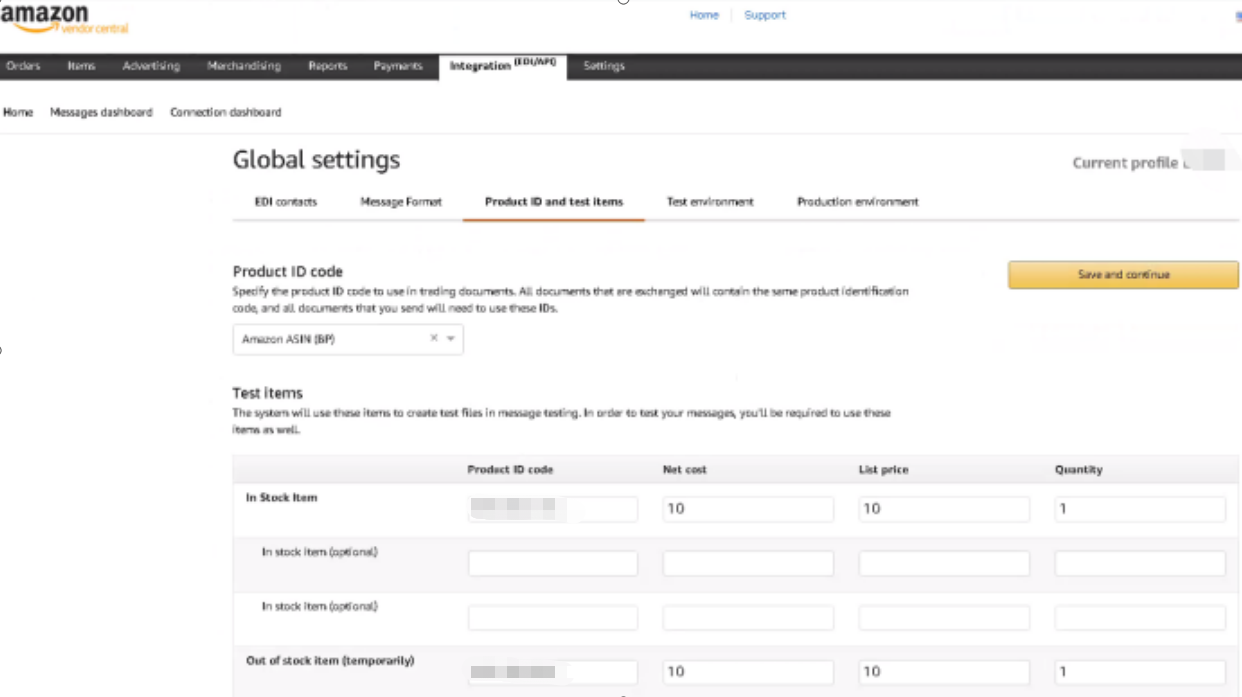Switch to the Message Format tab

(401, 202)
